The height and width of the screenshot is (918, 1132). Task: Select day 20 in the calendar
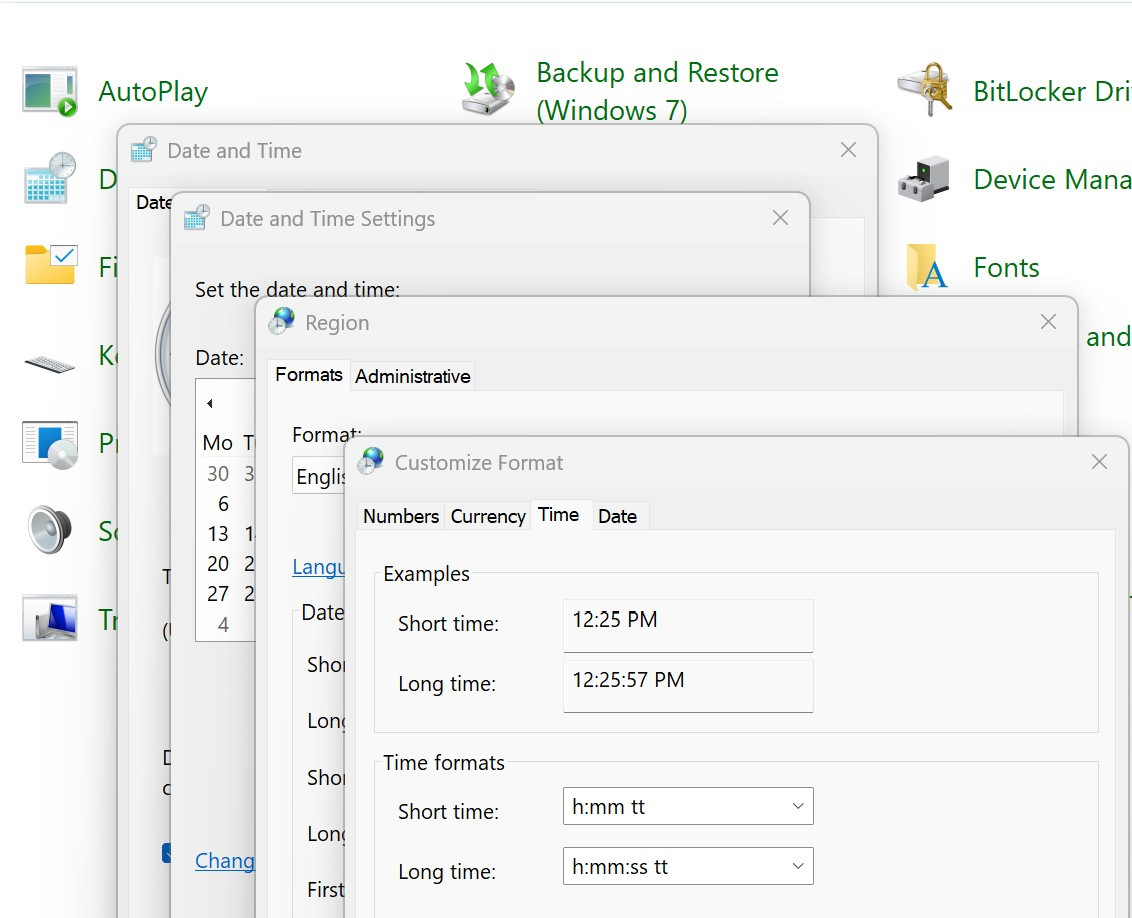coord(218,564)
